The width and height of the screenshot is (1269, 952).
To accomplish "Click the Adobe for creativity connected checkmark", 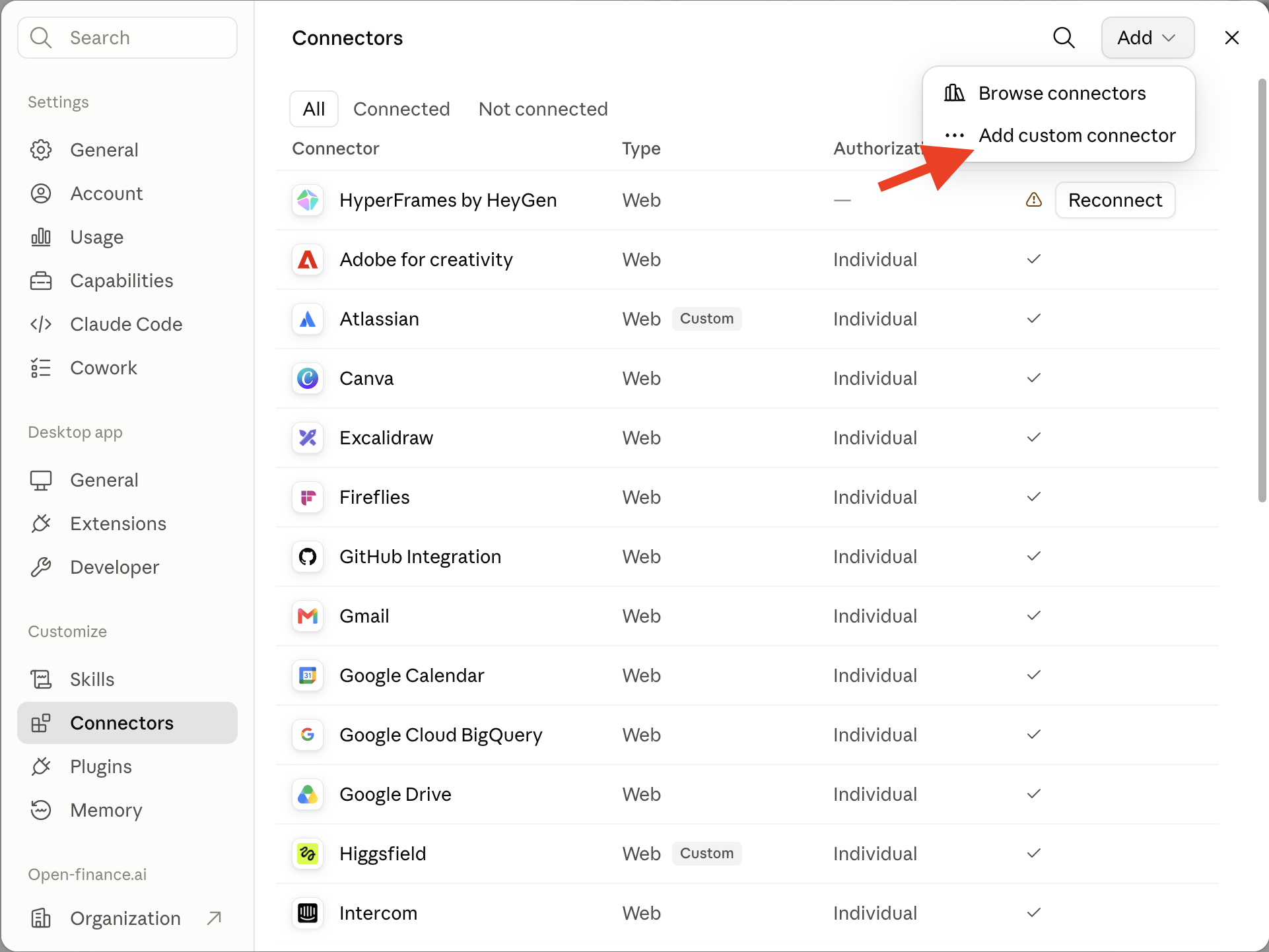I will 1034,259.
